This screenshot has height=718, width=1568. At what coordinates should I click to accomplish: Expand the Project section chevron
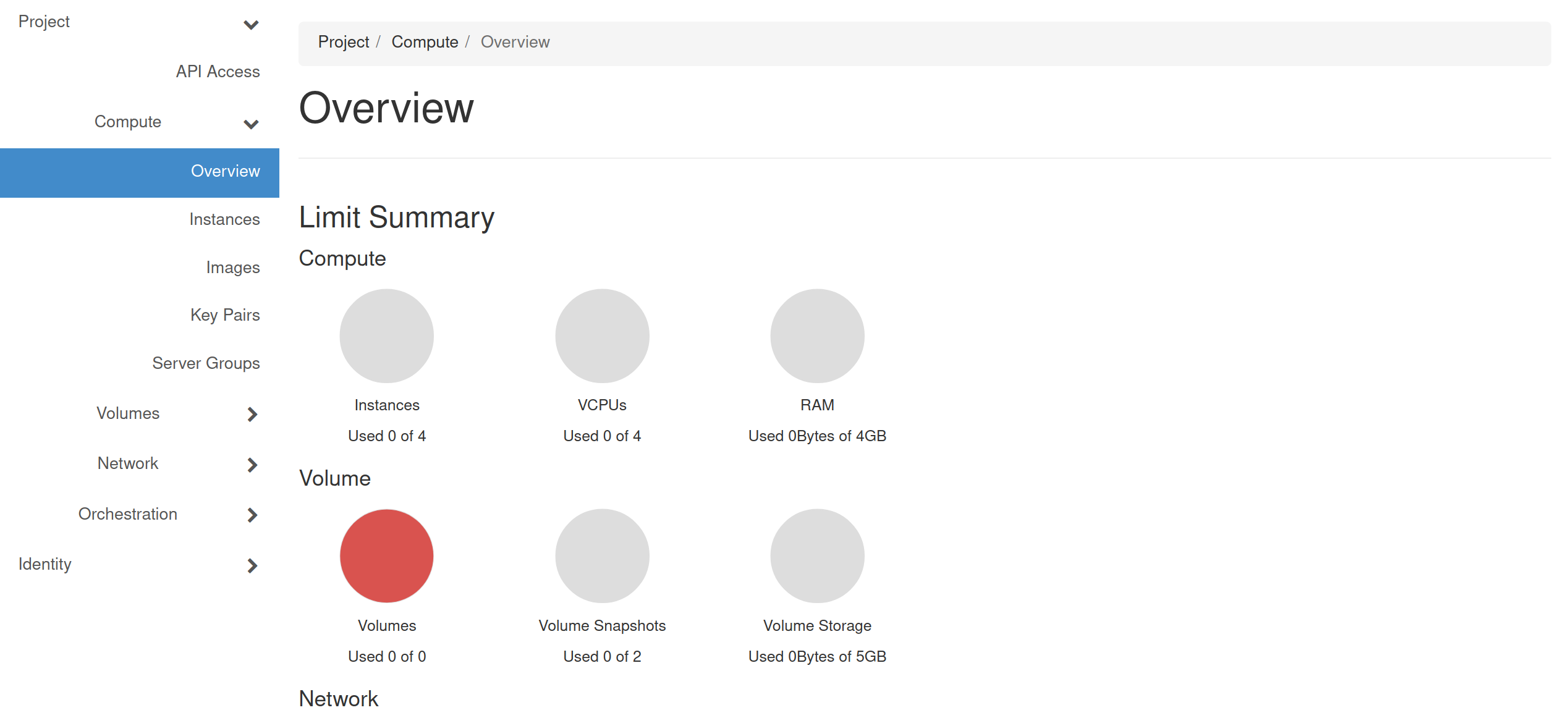point(251,25)
